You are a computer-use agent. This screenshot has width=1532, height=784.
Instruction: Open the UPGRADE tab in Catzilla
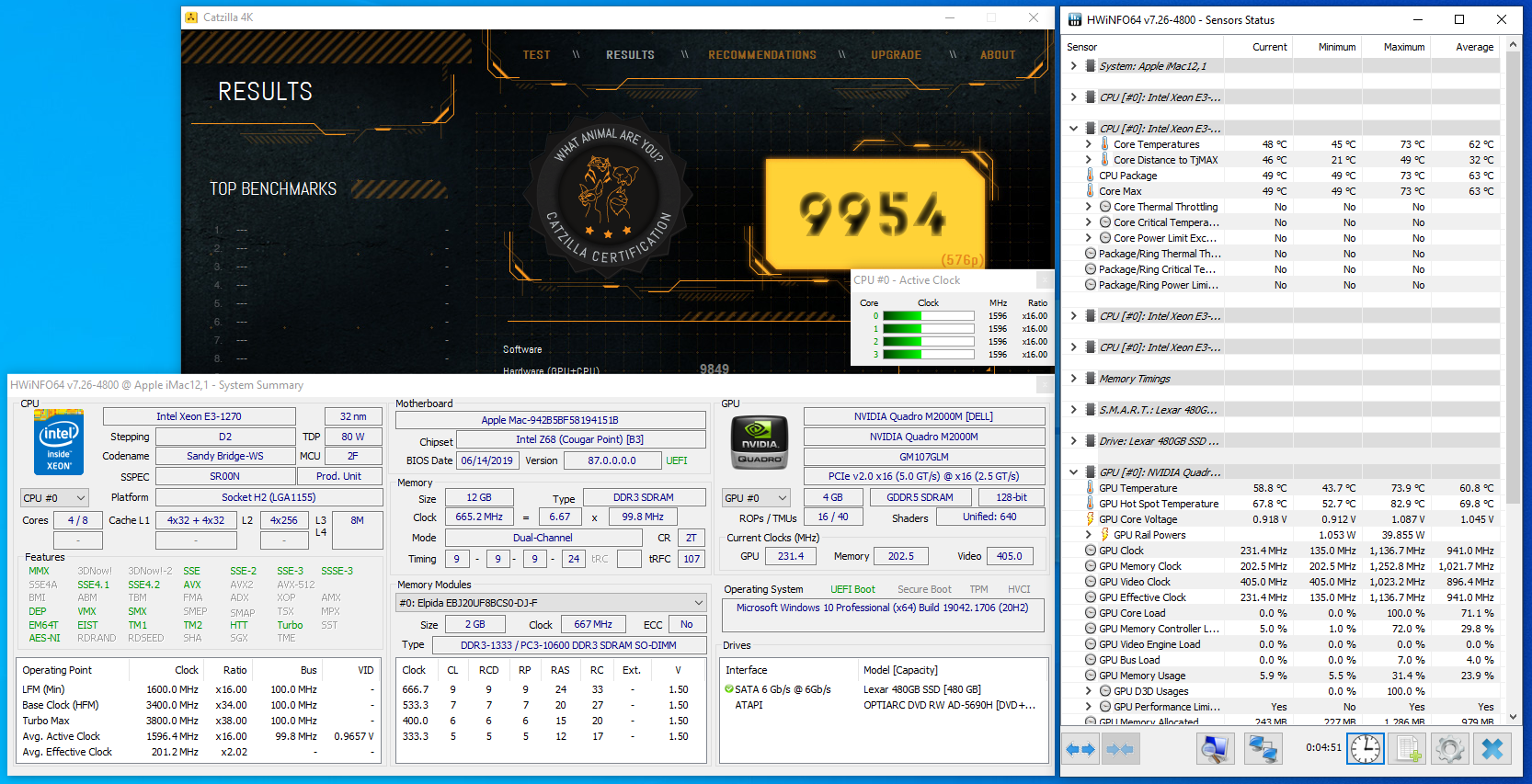coord(897,55)
